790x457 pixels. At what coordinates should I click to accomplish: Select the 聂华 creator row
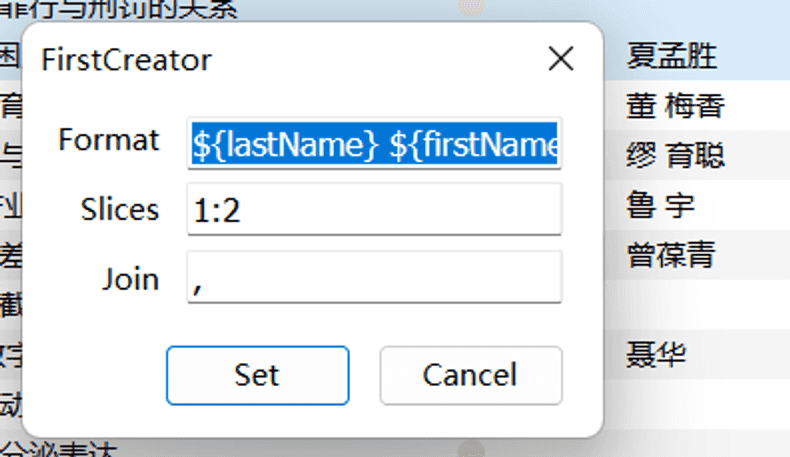656,354
